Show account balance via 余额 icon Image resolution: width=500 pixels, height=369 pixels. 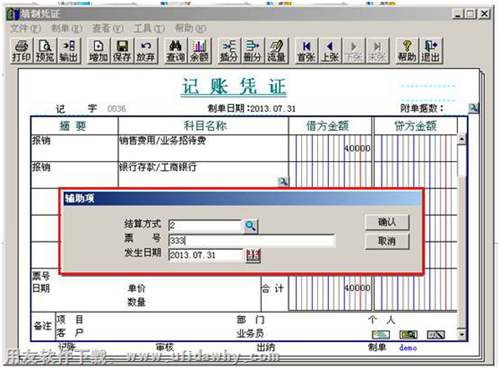click(199, 51)
